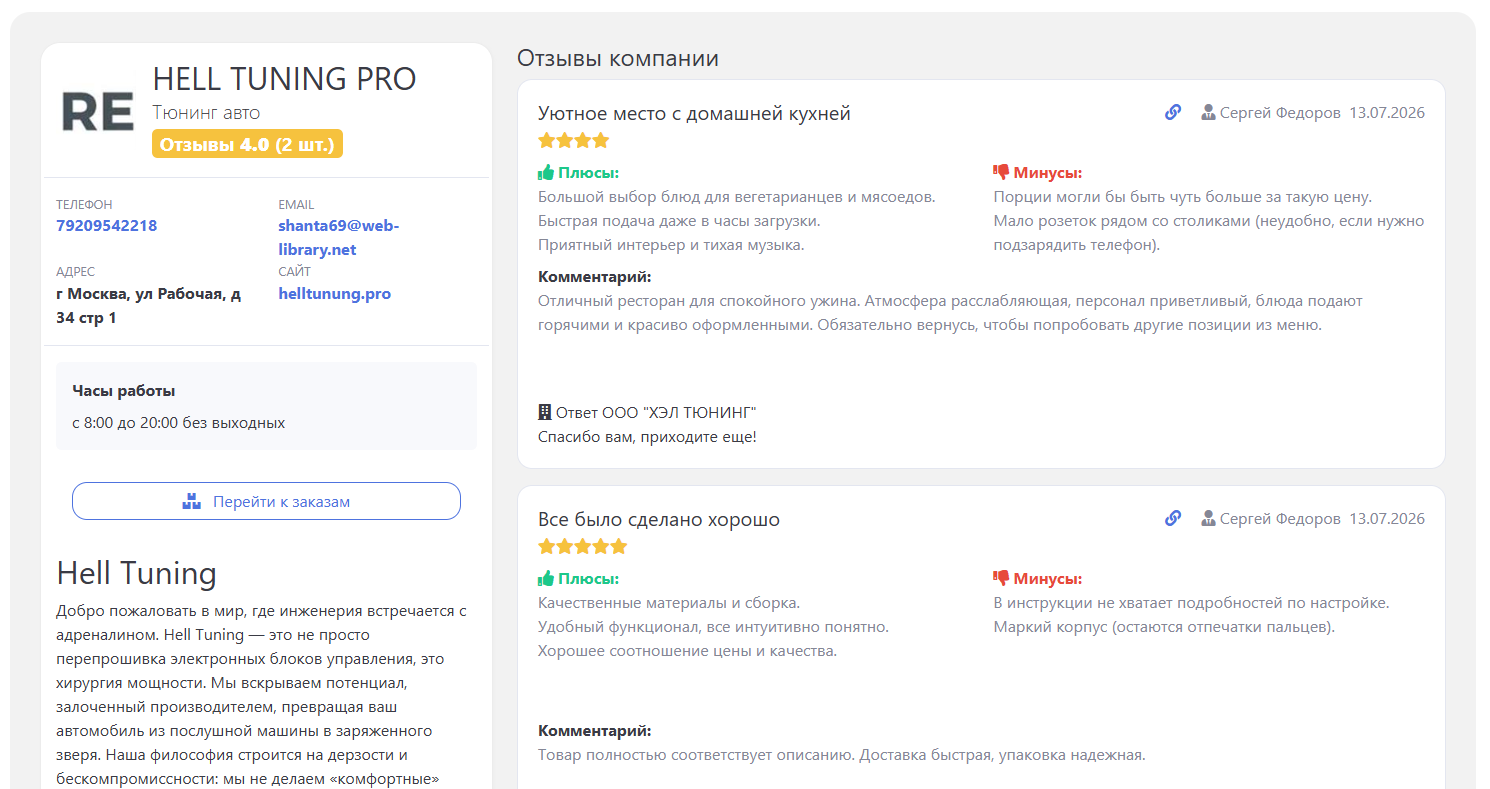Click thumbs-down Минусы icon in second review
This screenshot has width=1490, height=789.
(x=1001, y=578)
